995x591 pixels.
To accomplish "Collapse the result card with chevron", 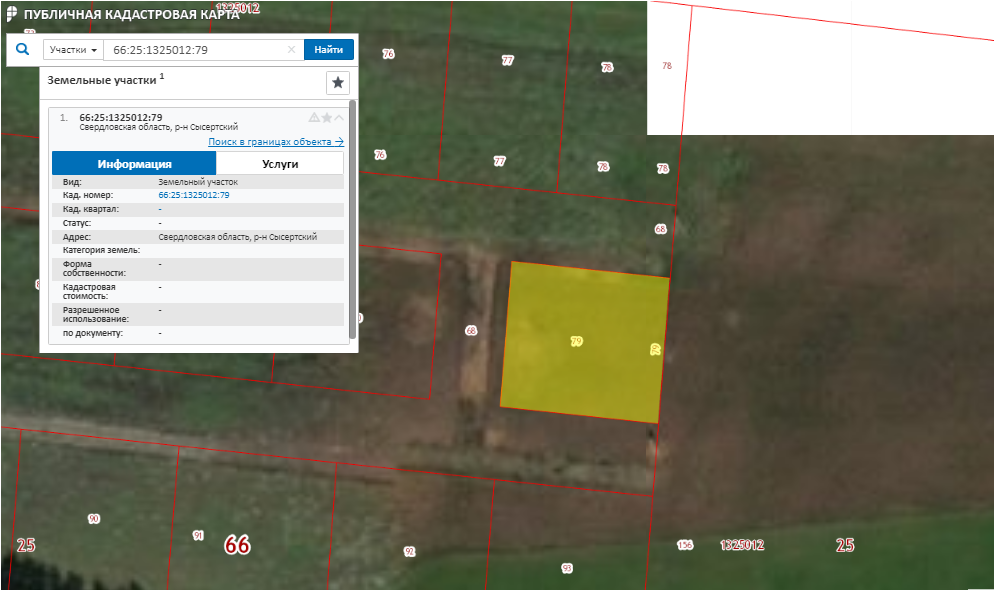I will (339, 118).
